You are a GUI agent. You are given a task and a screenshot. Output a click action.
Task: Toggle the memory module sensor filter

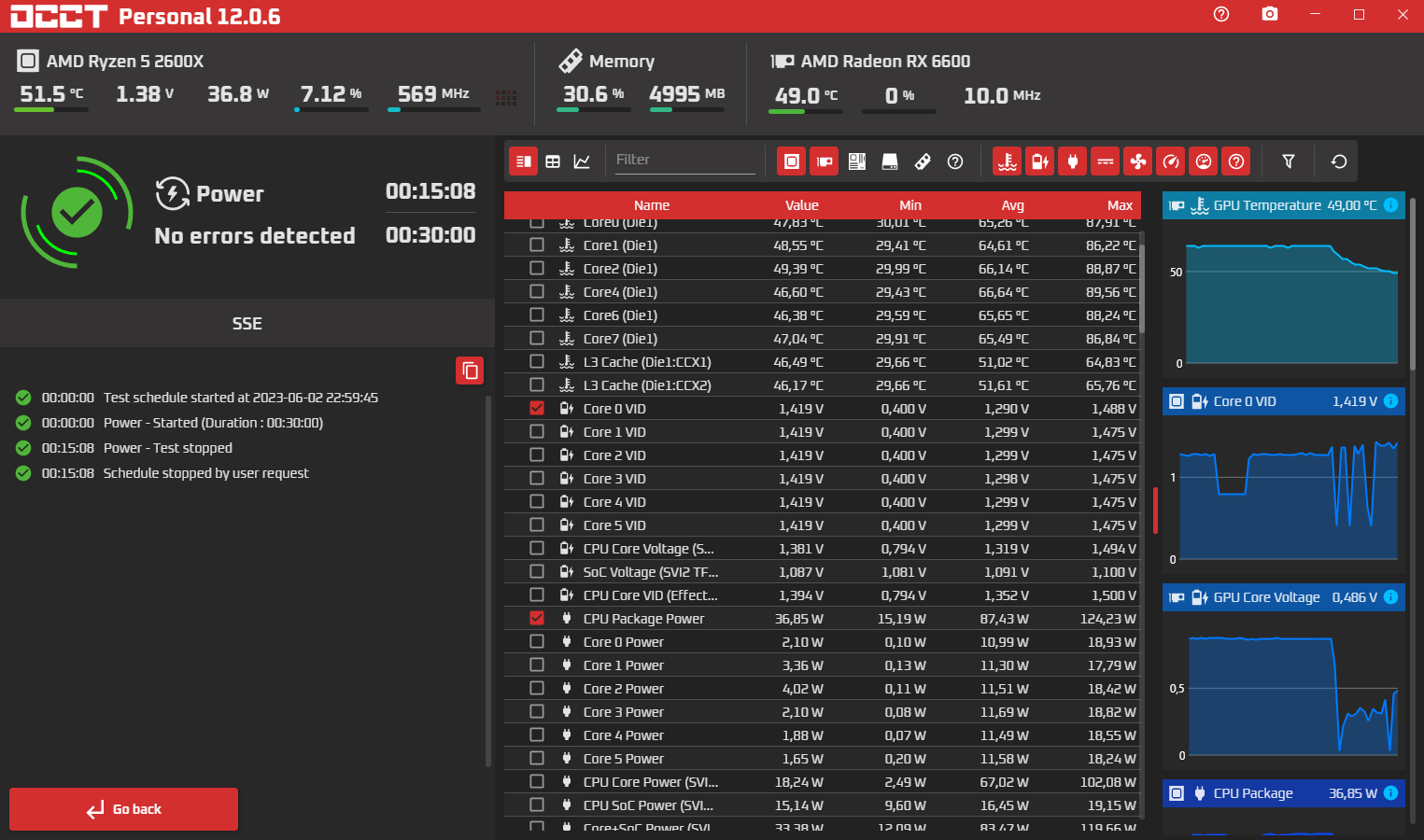click(x=923, y=161)
